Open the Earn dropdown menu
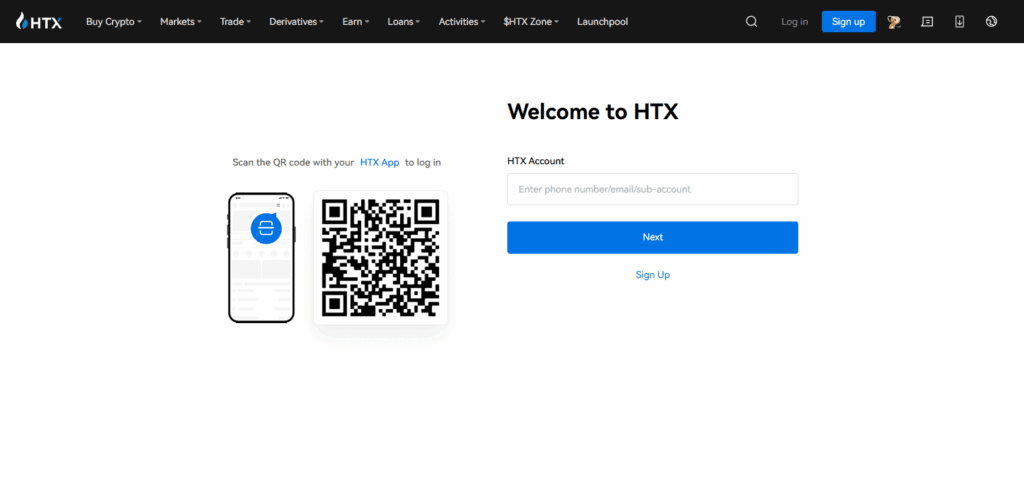Image resolution: width=1024 pixels, height=488 pixels. click(x=355, y=21)
